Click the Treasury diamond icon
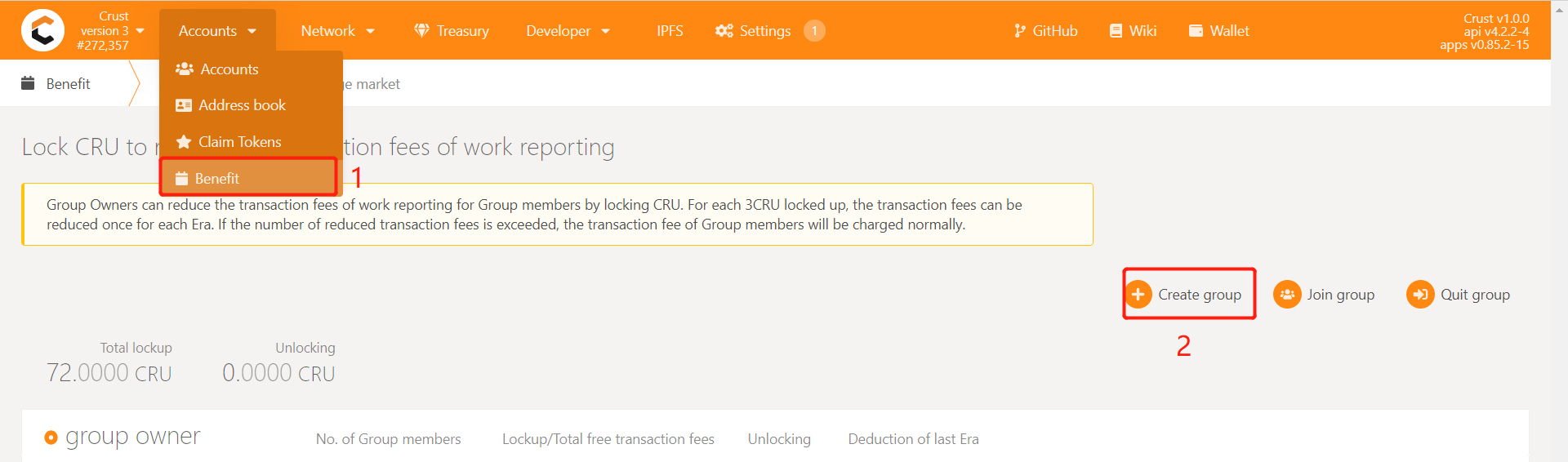The height and width of the screenshot is (462, 1568). pyautogui.click(x=421, y=31)
